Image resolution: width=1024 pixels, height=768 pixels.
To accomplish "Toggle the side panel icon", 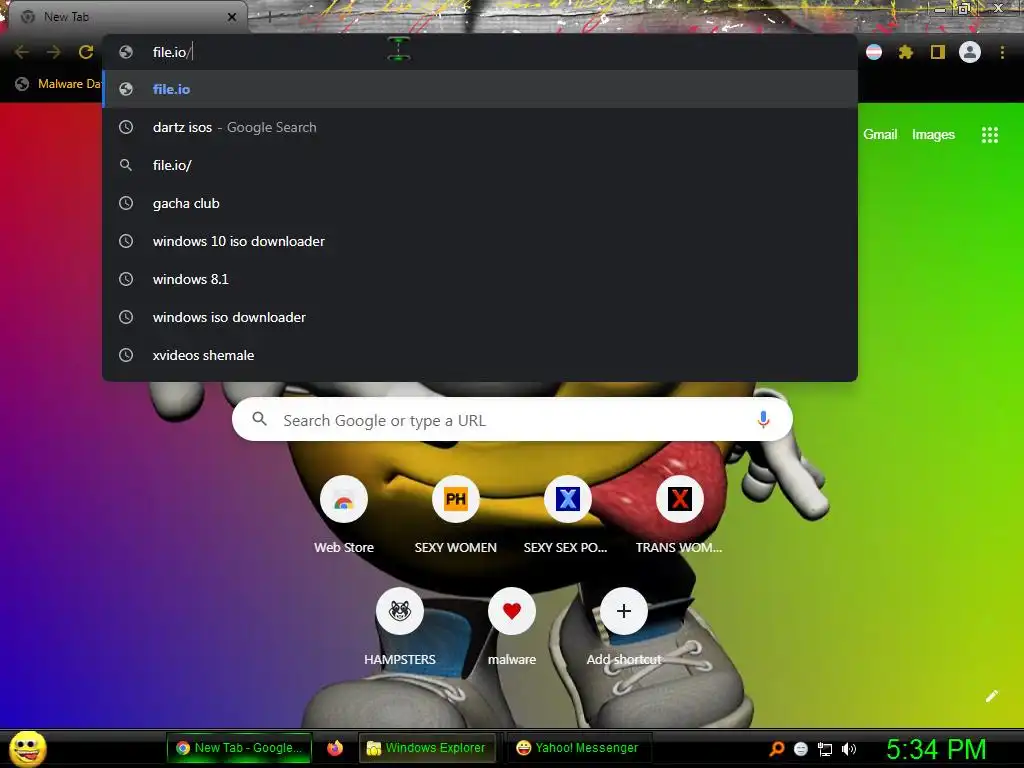I will point(938,52).
